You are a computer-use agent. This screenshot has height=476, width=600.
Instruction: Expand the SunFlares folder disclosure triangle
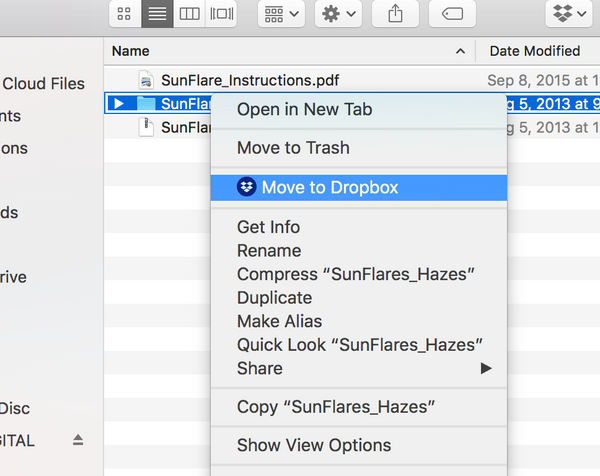tap(119, 103)
